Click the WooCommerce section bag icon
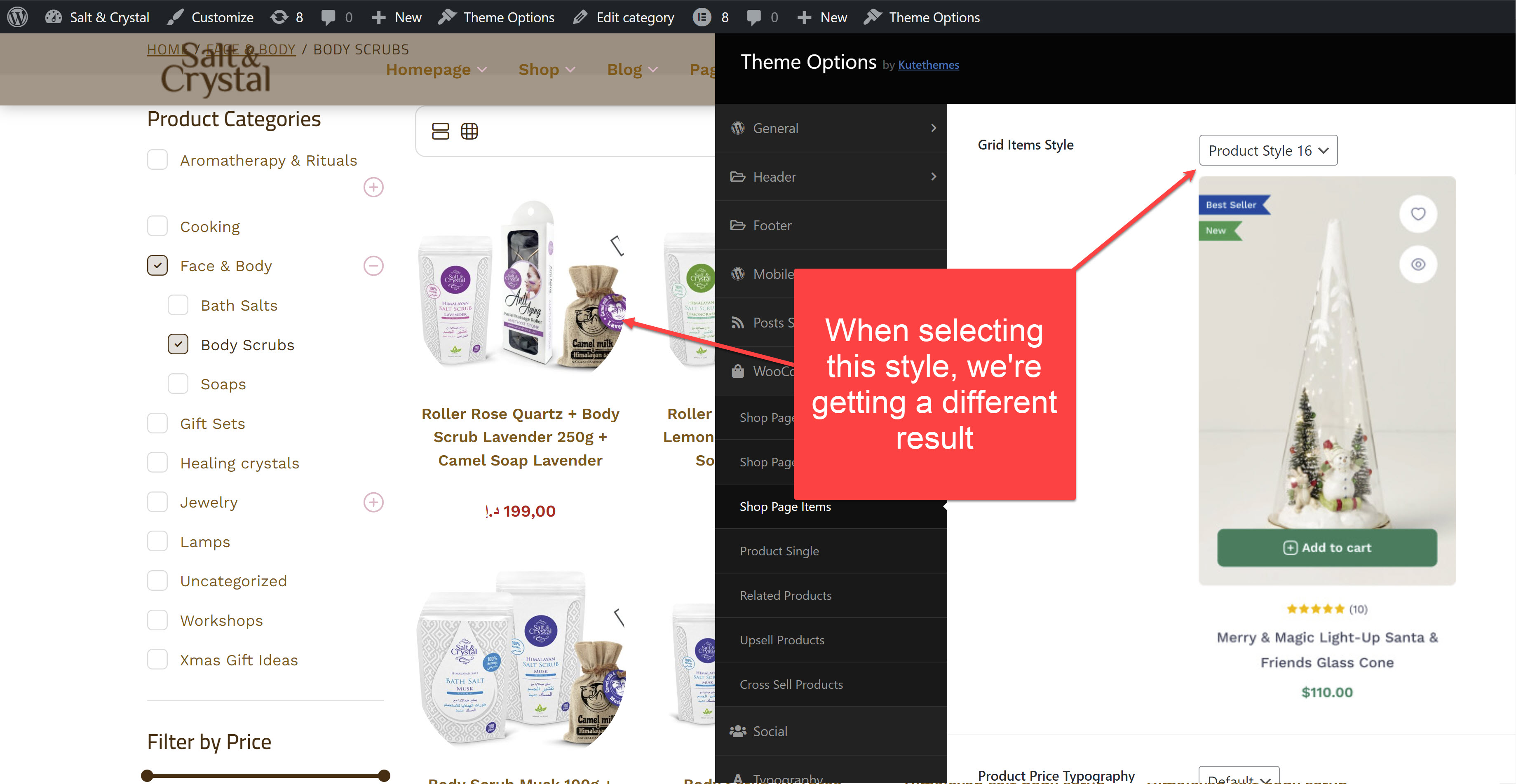This screenshot has height=784, width=1516. (737, 371)
